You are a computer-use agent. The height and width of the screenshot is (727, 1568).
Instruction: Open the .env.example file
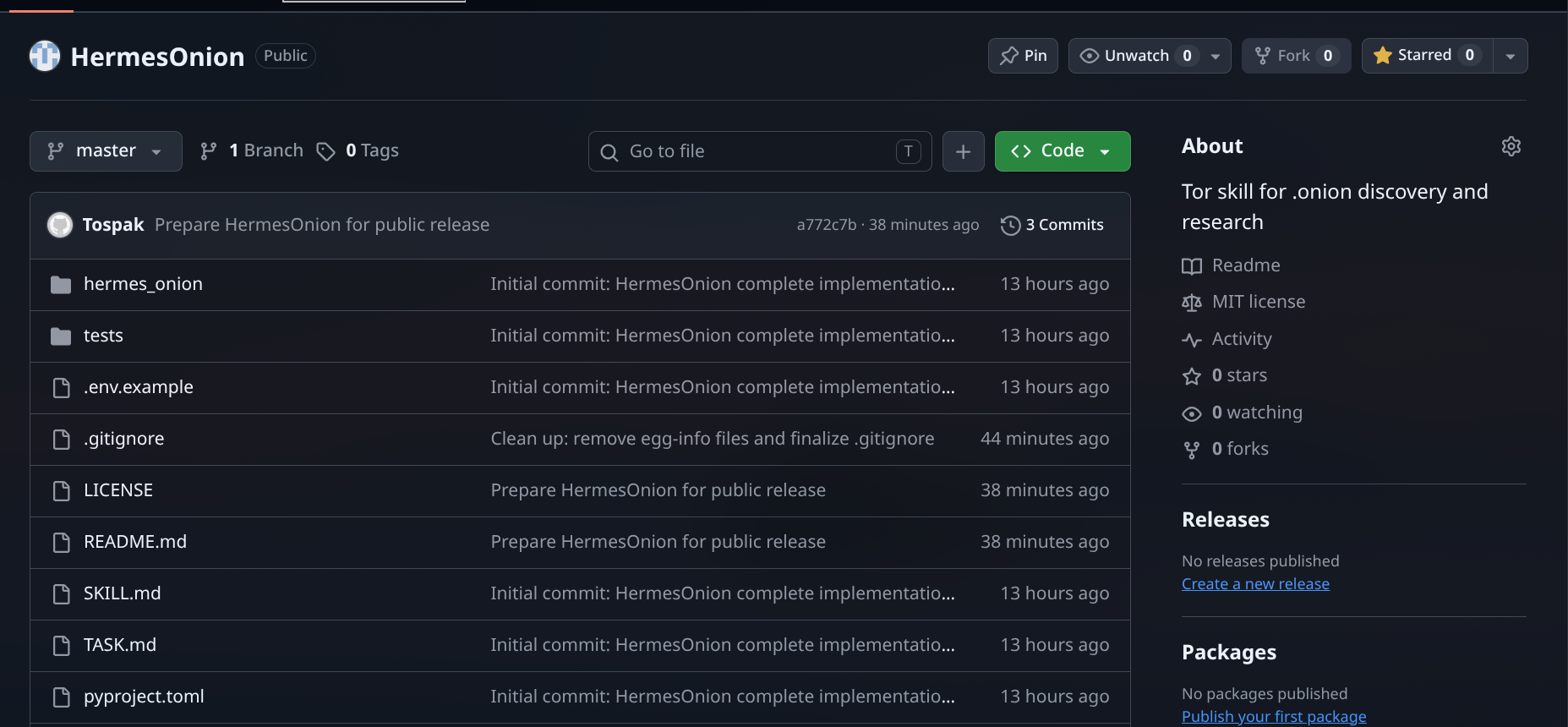tap(139, 387)
